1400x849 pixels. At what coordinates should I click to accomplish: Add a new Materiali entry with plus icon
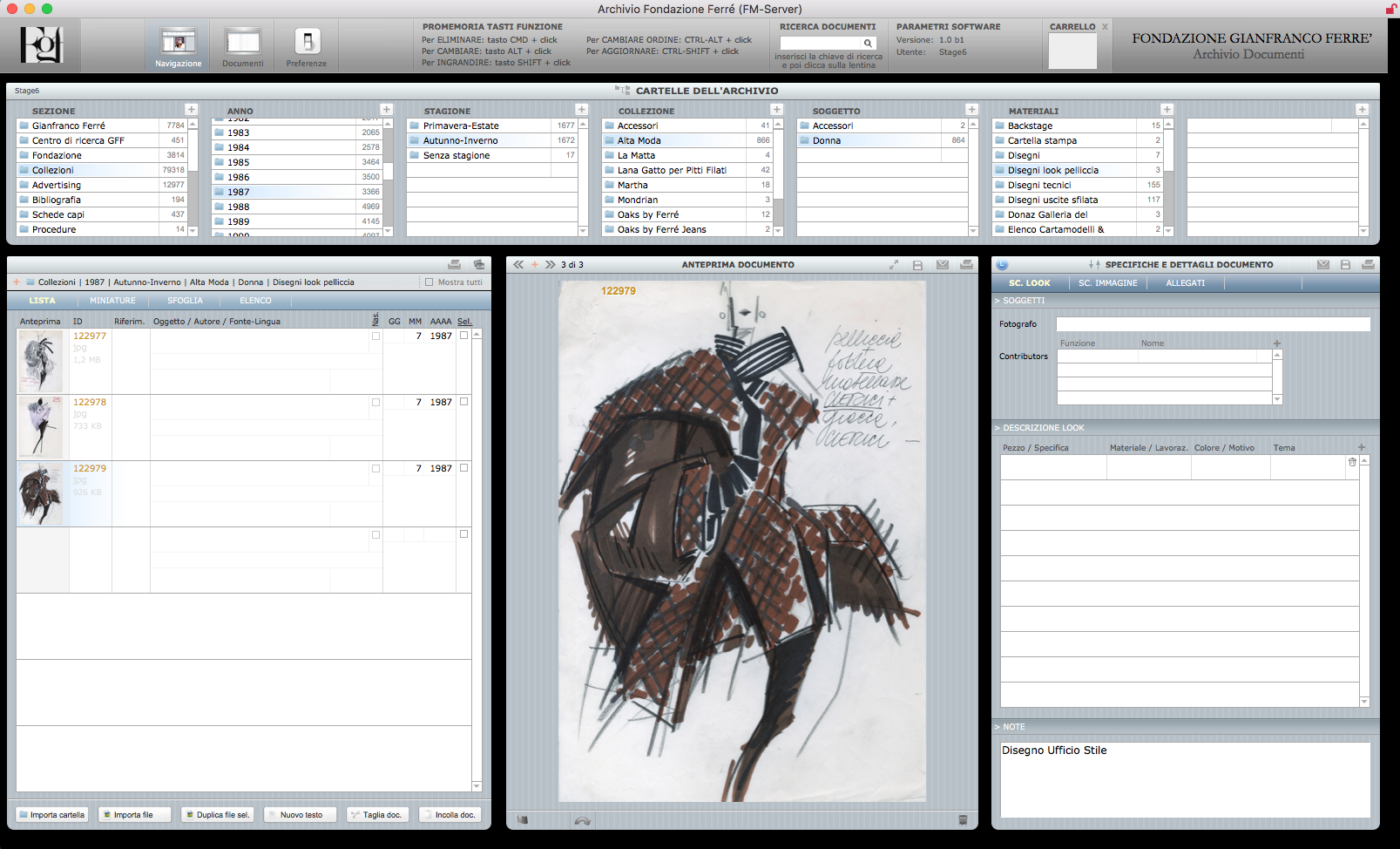1167,109
